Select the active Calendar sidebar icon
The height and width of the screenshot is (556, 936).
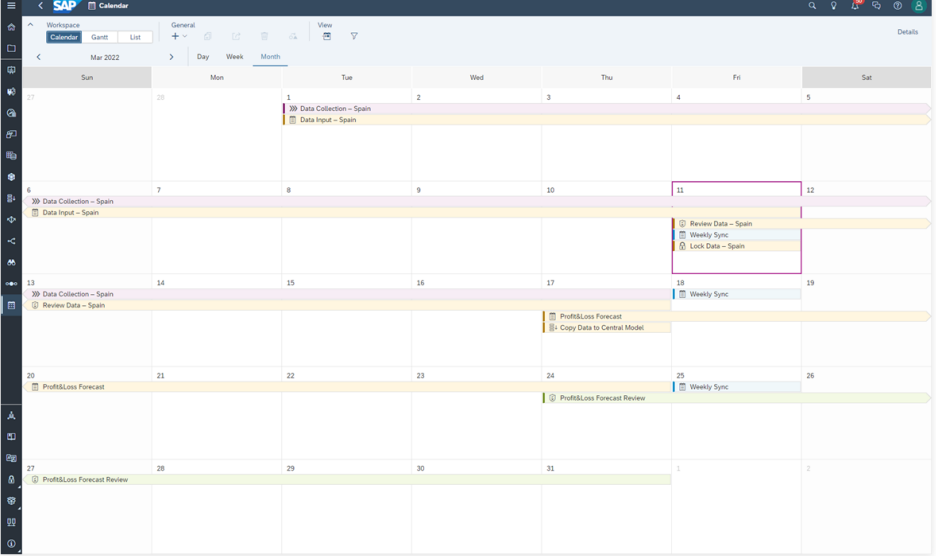[x=11, y=305]
